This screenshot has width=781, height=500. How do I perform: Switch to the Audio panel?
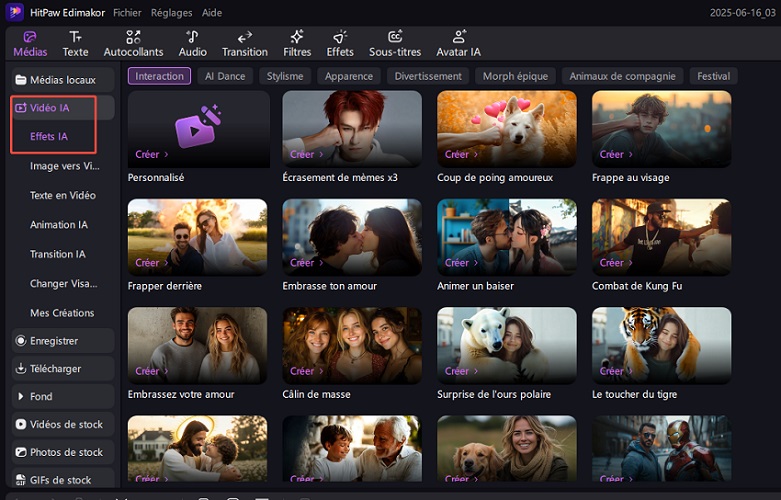click(192, 43)
